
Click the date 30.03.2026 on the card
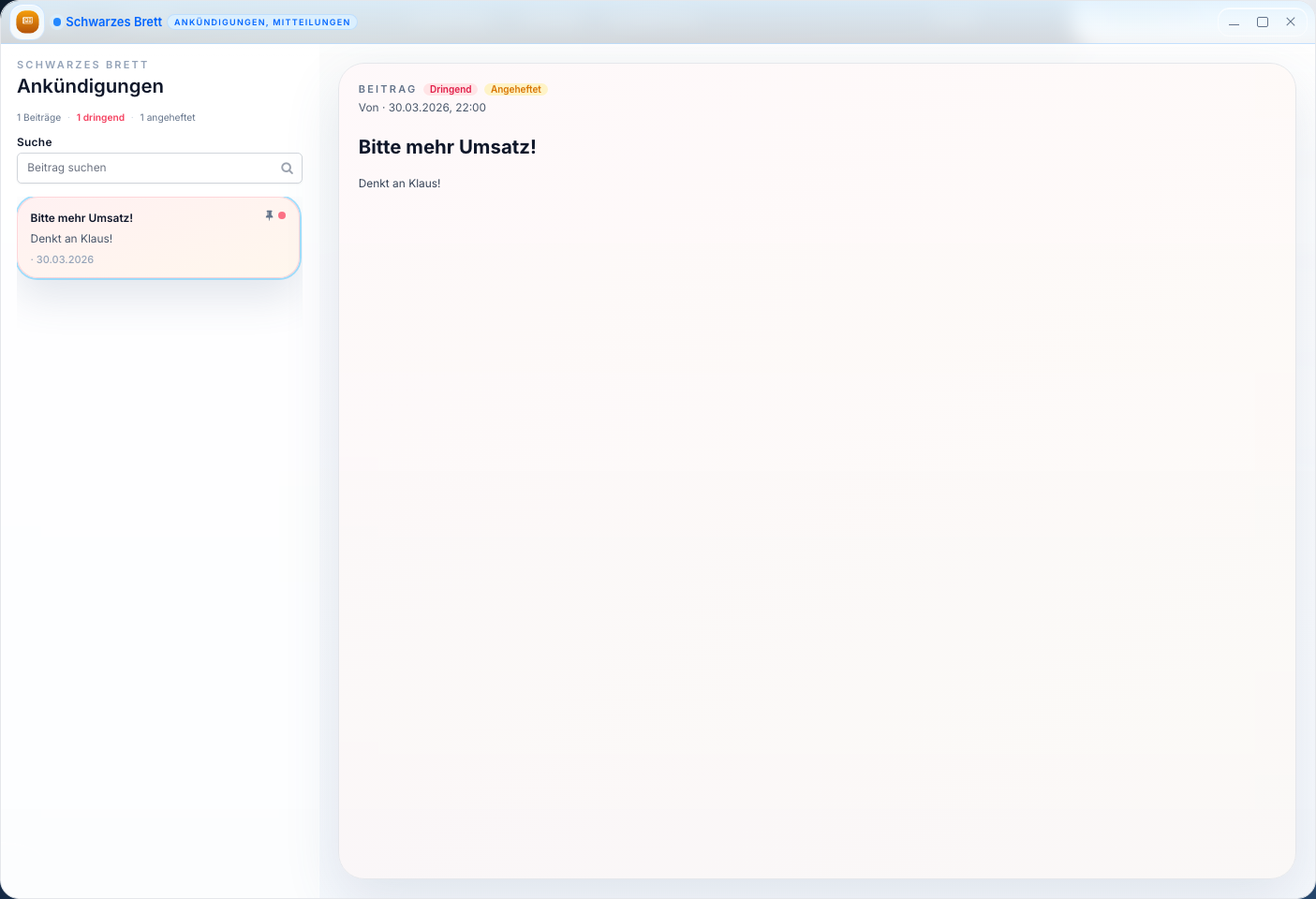coord(65,260)
